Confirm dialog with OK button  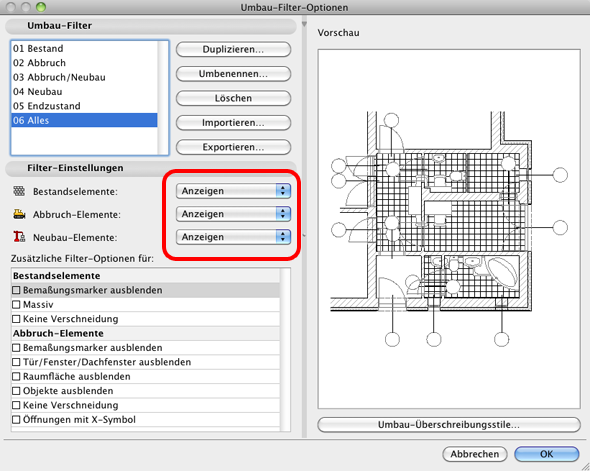546,454
